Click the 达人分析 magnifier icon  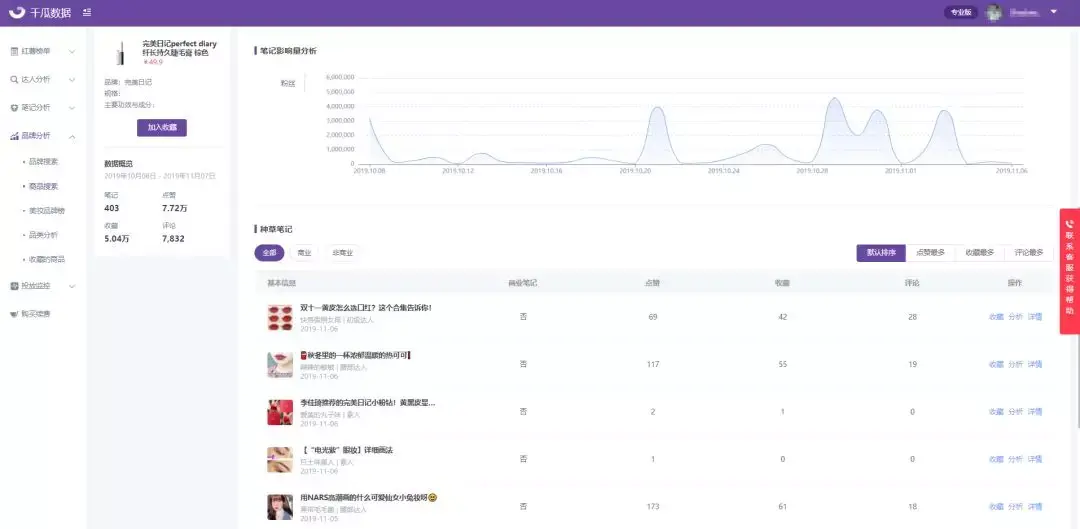tap(14, 79)
